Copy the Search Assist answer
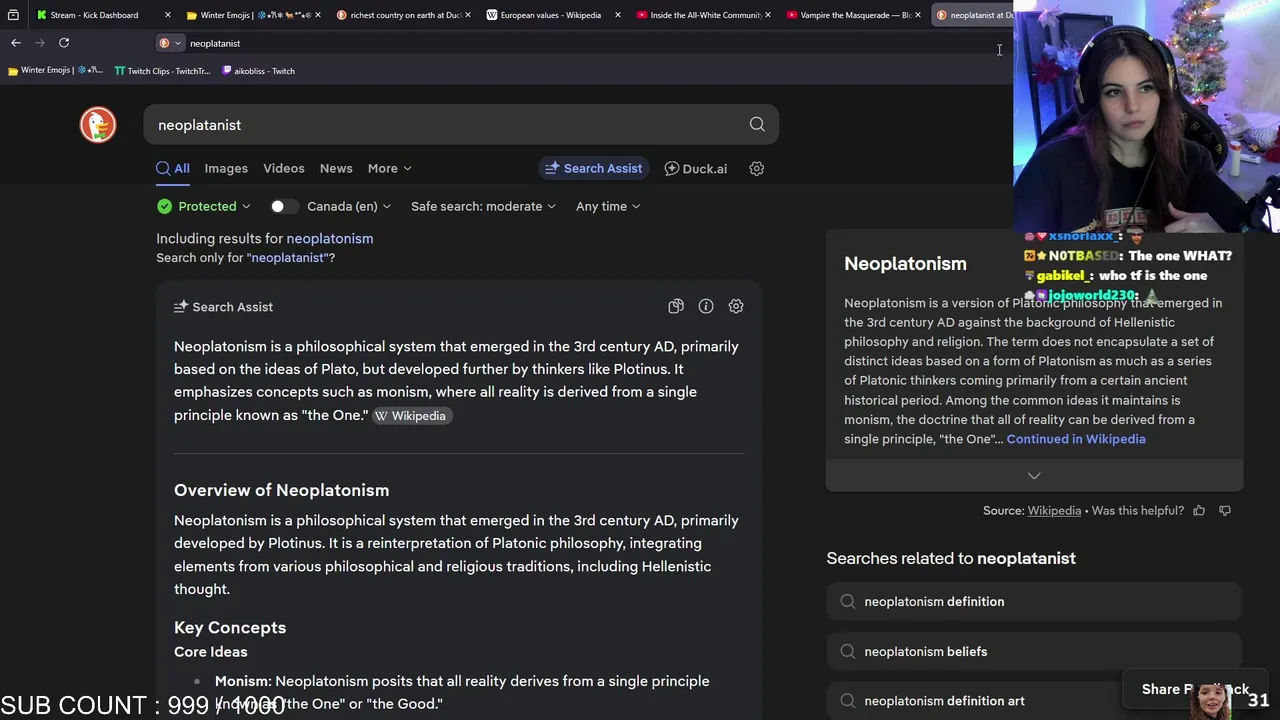This screenshot has width=1280, height=720. 676,307
